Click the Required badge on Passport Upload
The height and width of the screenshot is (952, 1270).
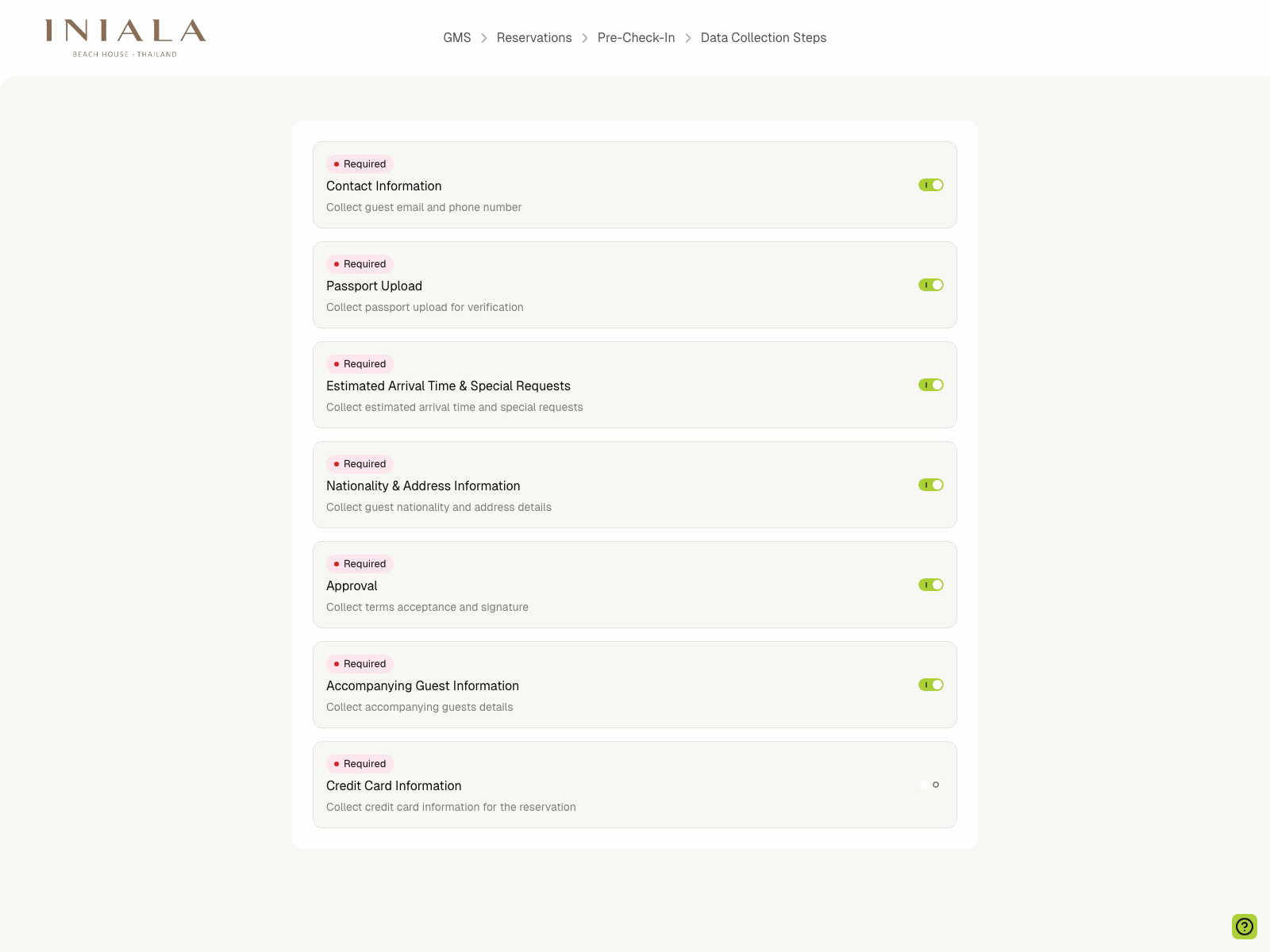pos(360,263)
